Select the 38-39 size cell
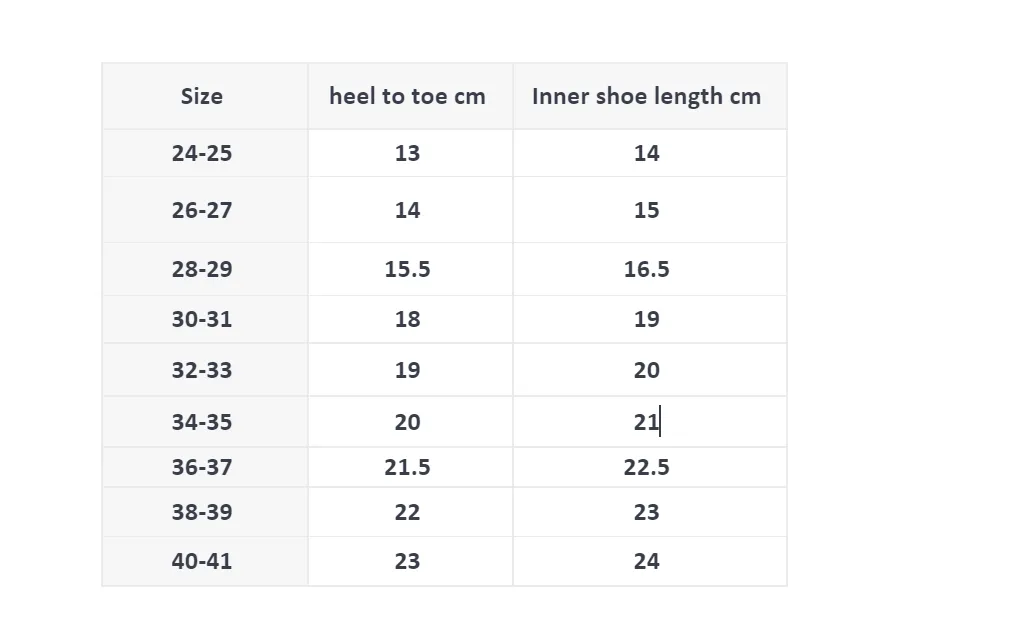1015x644 pixels. coord(205,512)
